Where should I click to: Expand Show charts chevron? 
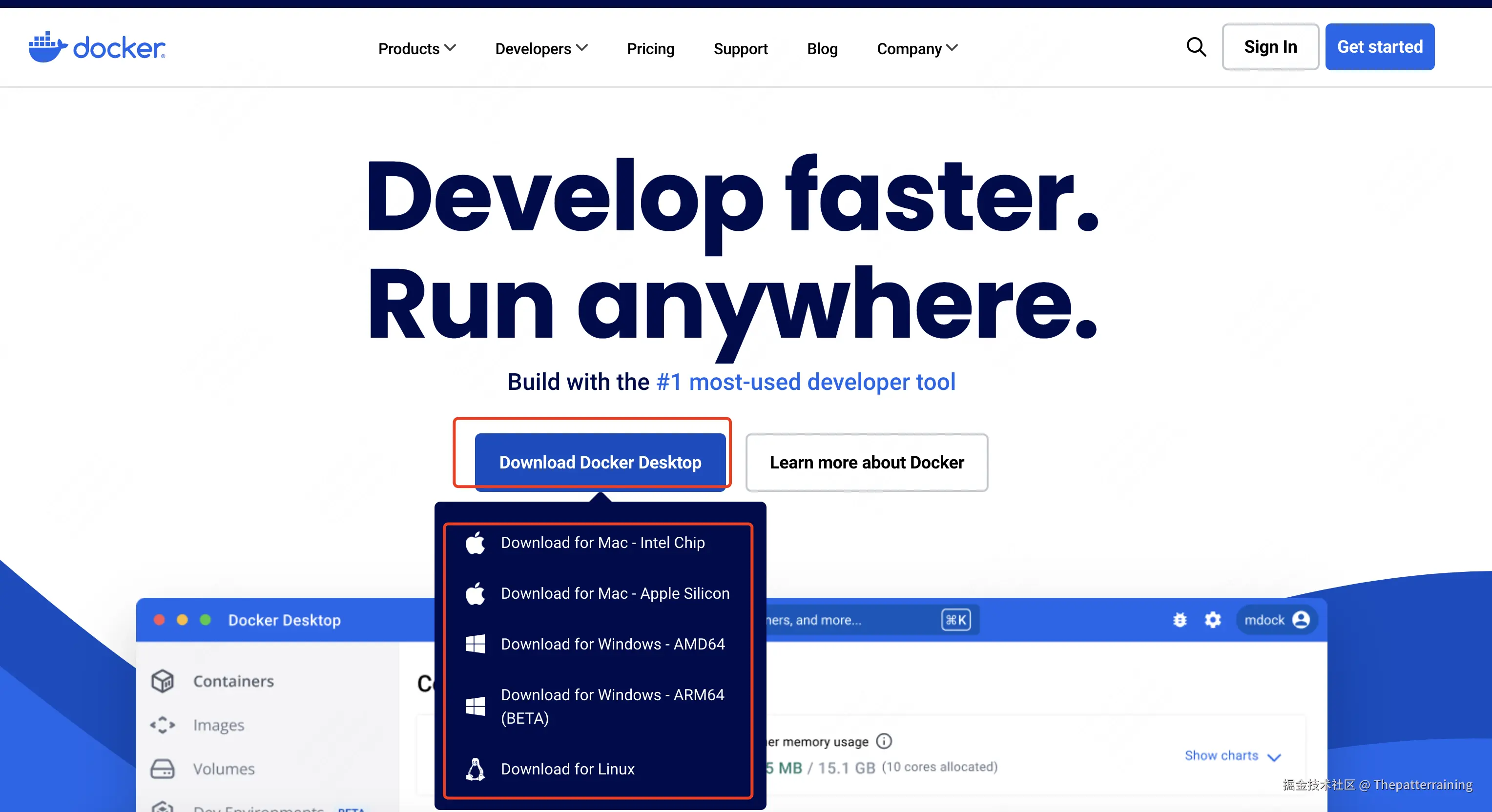pos(1274,757)
